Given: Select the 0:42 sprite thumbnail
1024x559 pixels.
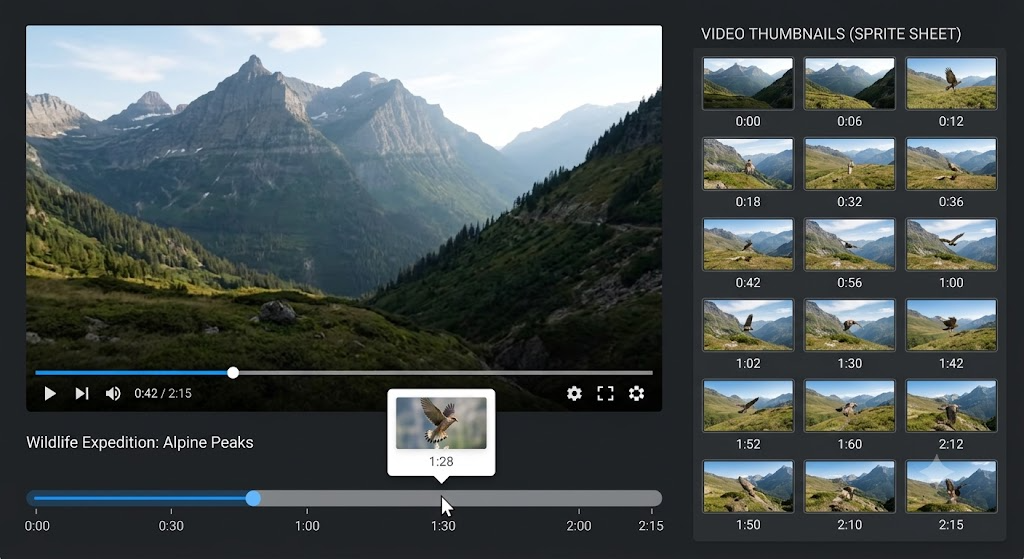Looking at the screenshot, I should click(748, 244).
